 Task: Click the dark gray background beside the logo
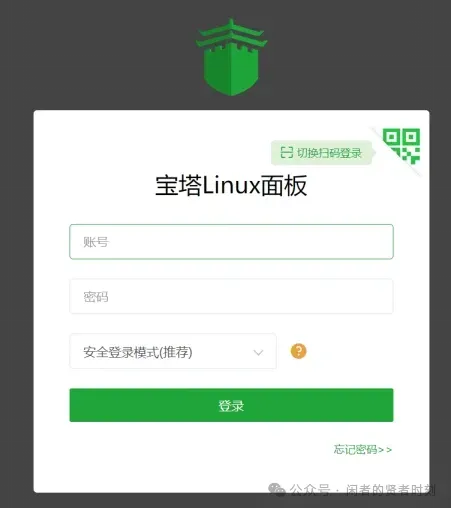(x=100, y=57)
